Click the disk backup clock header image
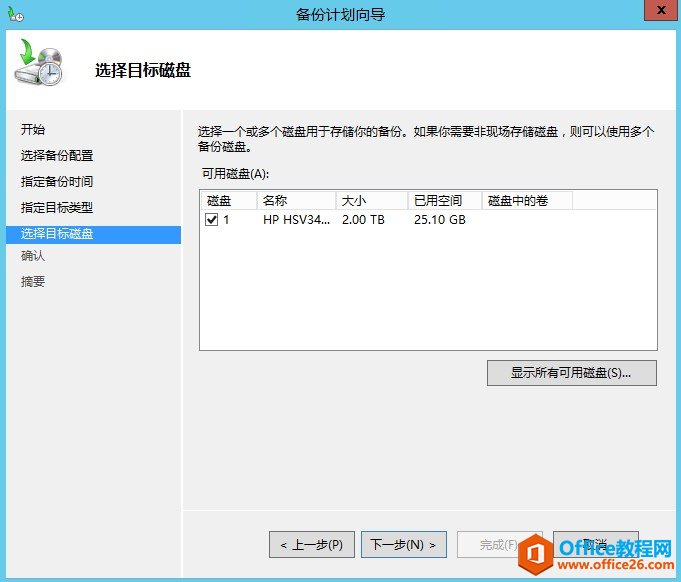Viewport: 681px width, 582px height. pyautogui.click(x=39, y=62)
